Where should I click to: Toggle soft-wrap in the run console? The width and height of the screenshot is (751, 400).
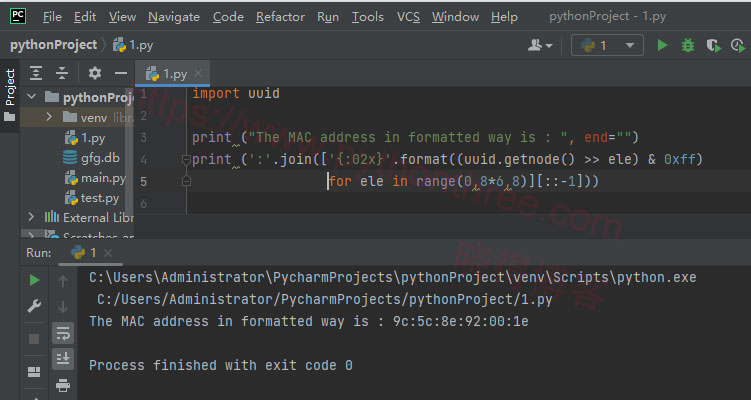pos(63,333)
